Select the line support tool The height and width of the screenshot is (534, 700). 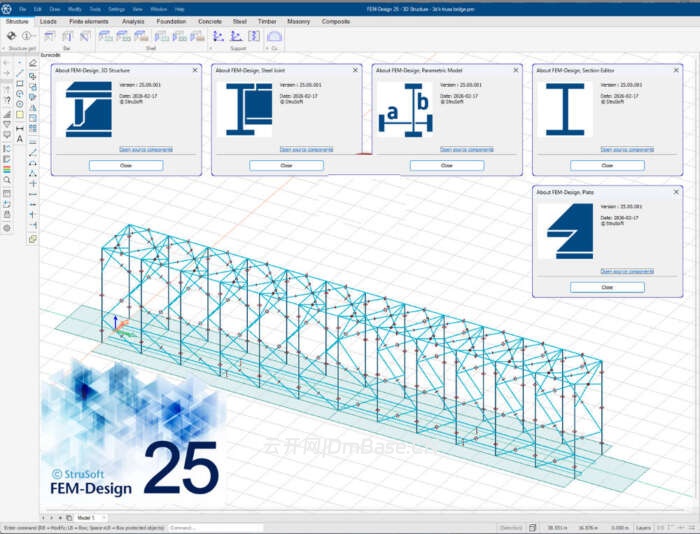coord(236,36)
